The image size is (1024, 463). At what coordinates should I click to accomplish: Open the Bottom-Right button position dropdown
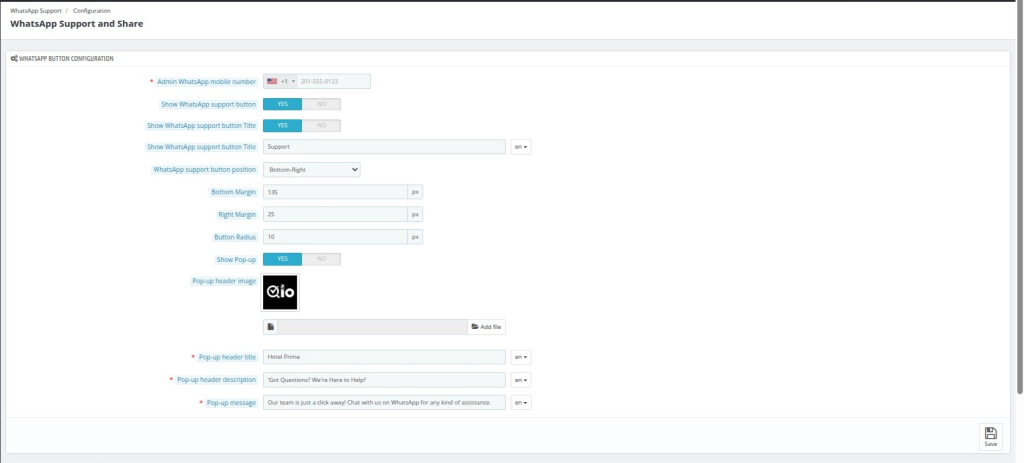click(x=312, y=170)
